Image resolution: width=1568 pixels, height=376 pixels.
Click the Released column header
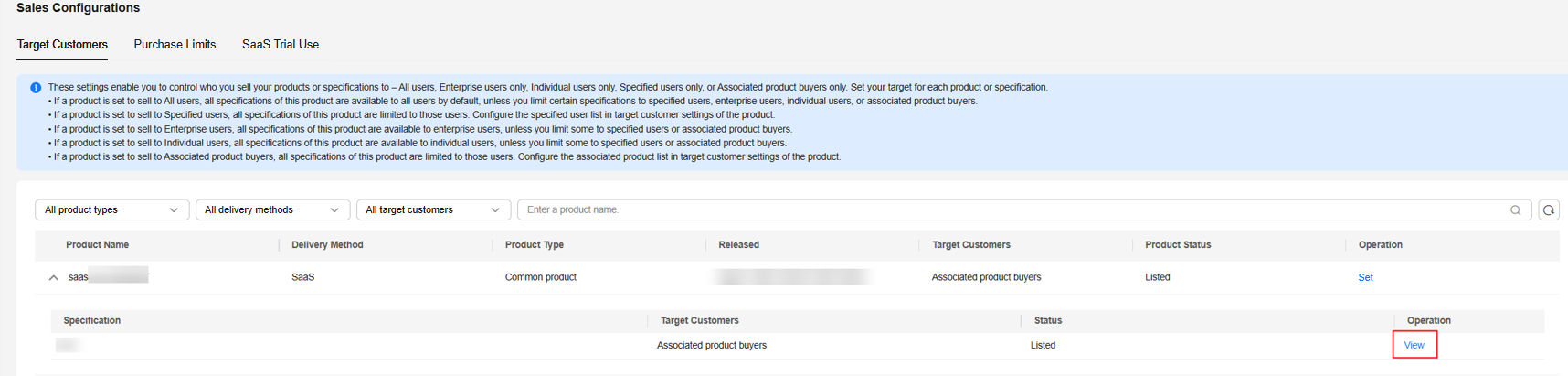point(738,245)
